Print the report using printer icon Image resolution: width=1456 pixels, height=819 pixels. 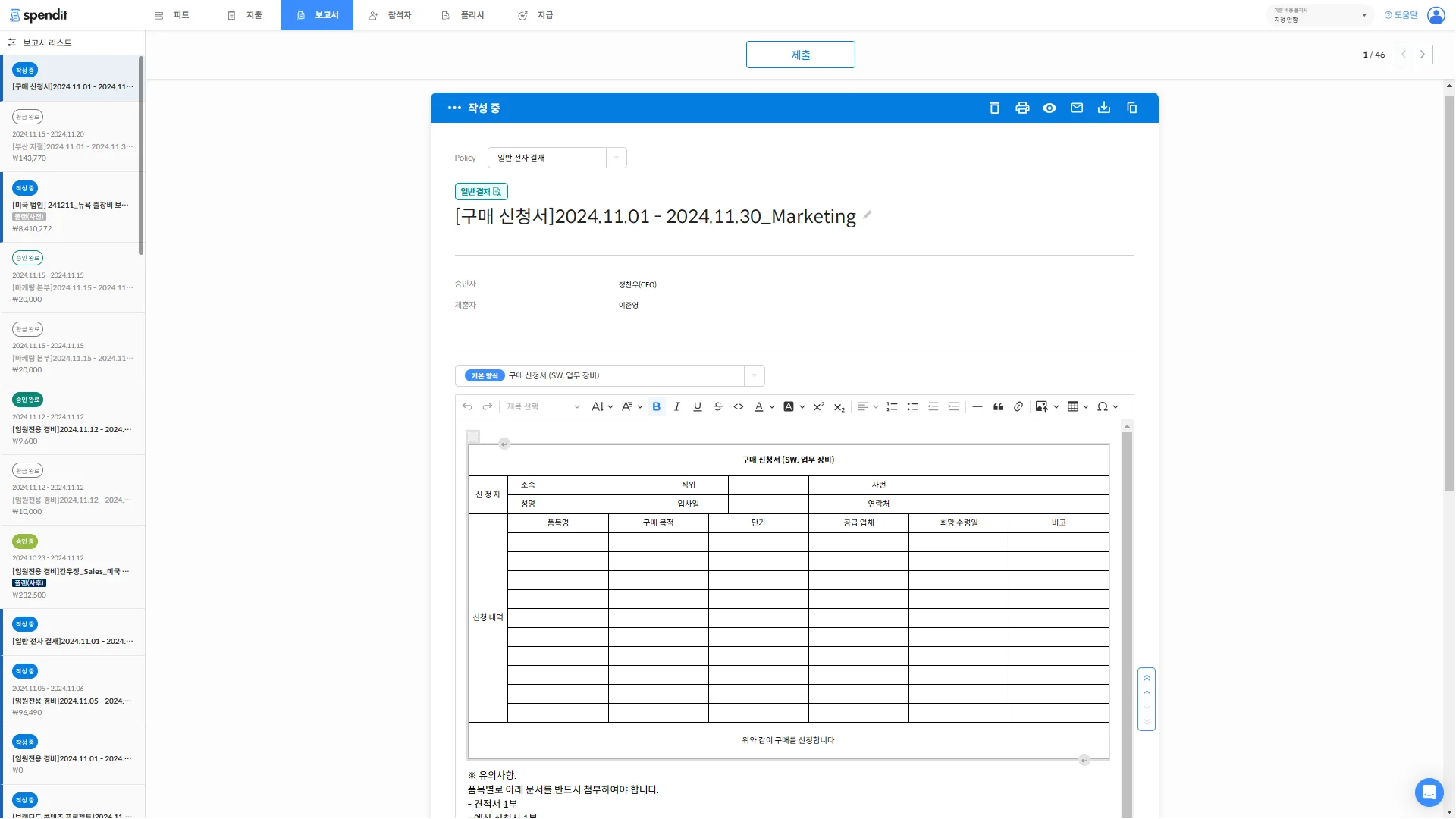click(x=1022, y=108)
